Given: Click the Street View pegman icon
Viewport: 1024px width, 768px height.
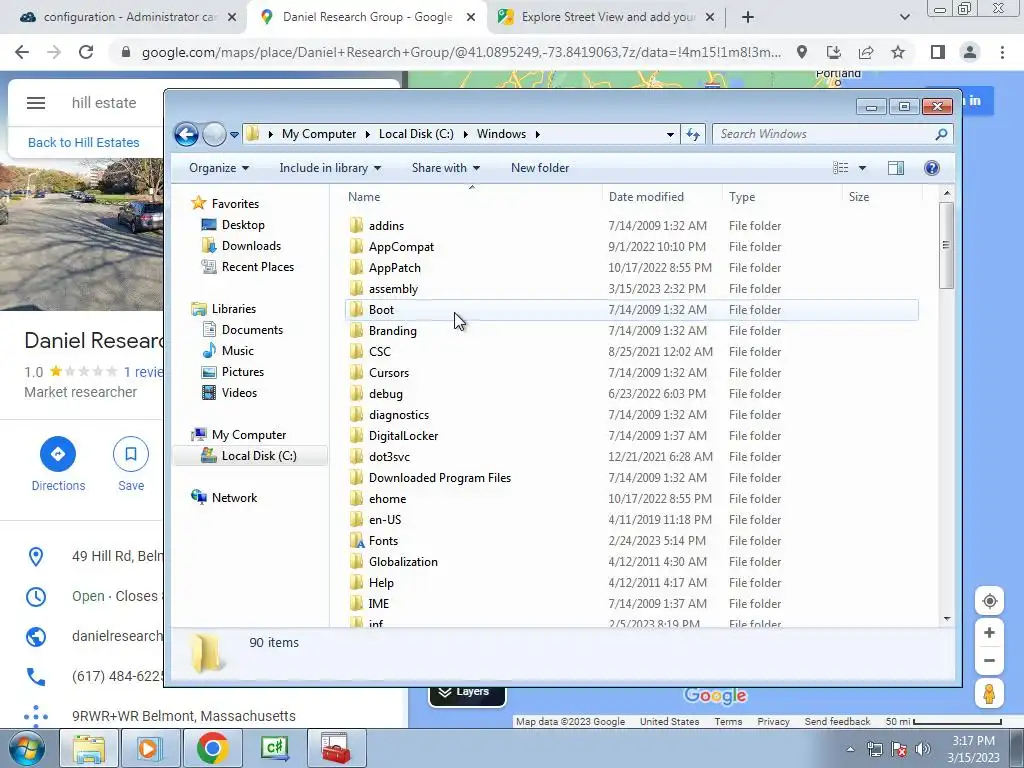Looking at the screenshot, I should coord(989,694).
